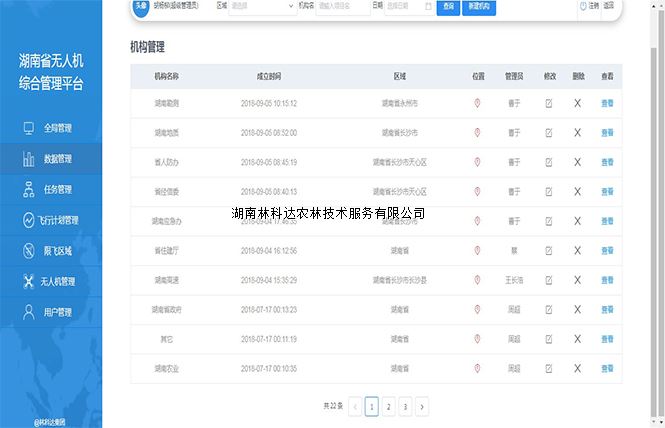Open 查看 link for 湖南省政府 row
Viewport: 665px width, 428px height.
(607, 310)
